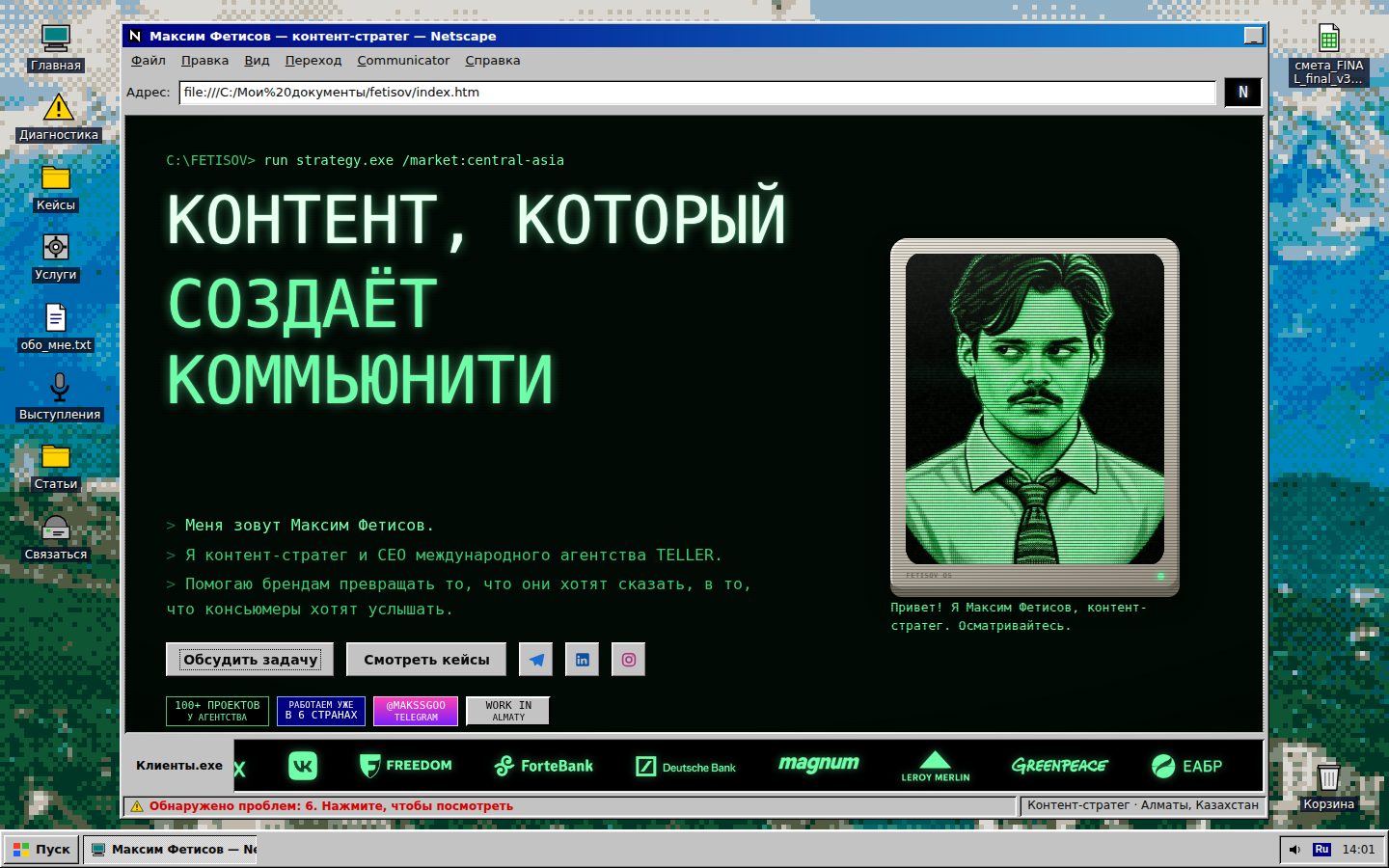Open the Справка menu
1389x868 pixels.
[493, 60]
